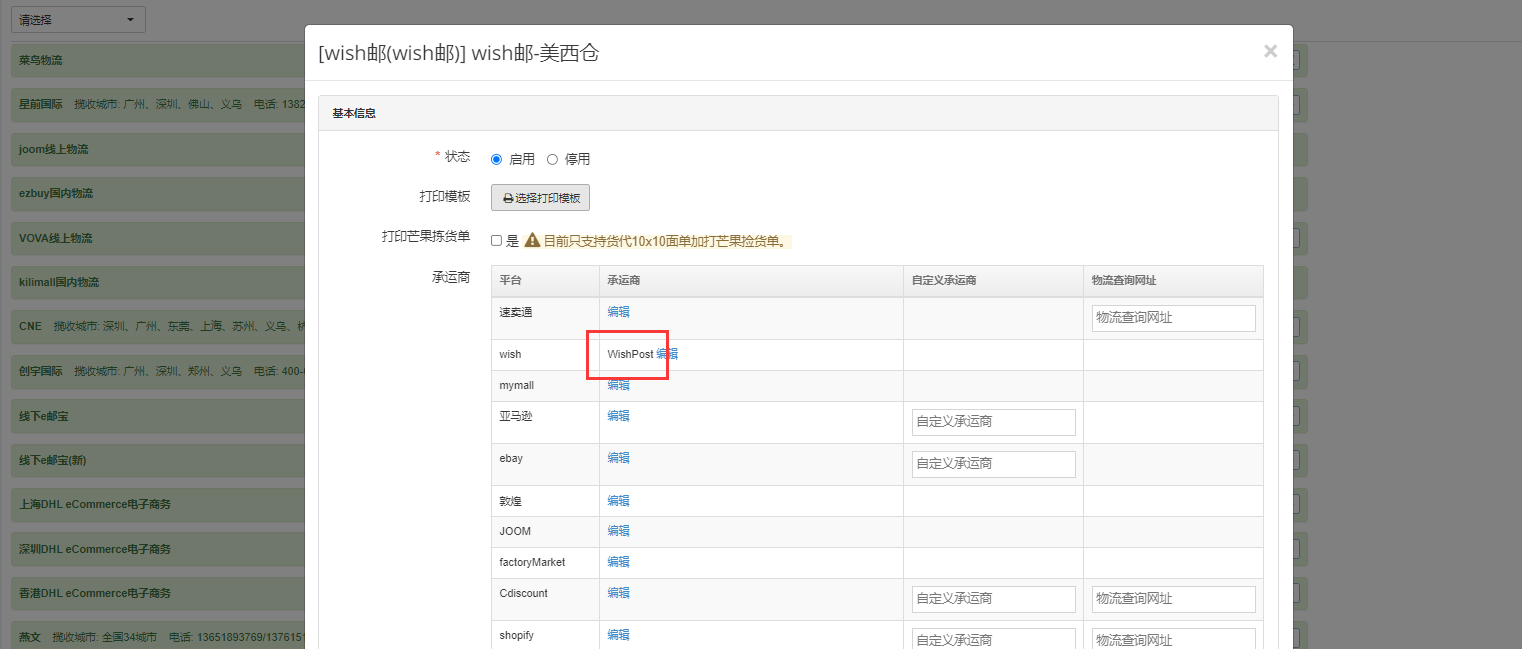
Task: Click 编辑 link in the 速卖通 row
Action: point(618,312)
